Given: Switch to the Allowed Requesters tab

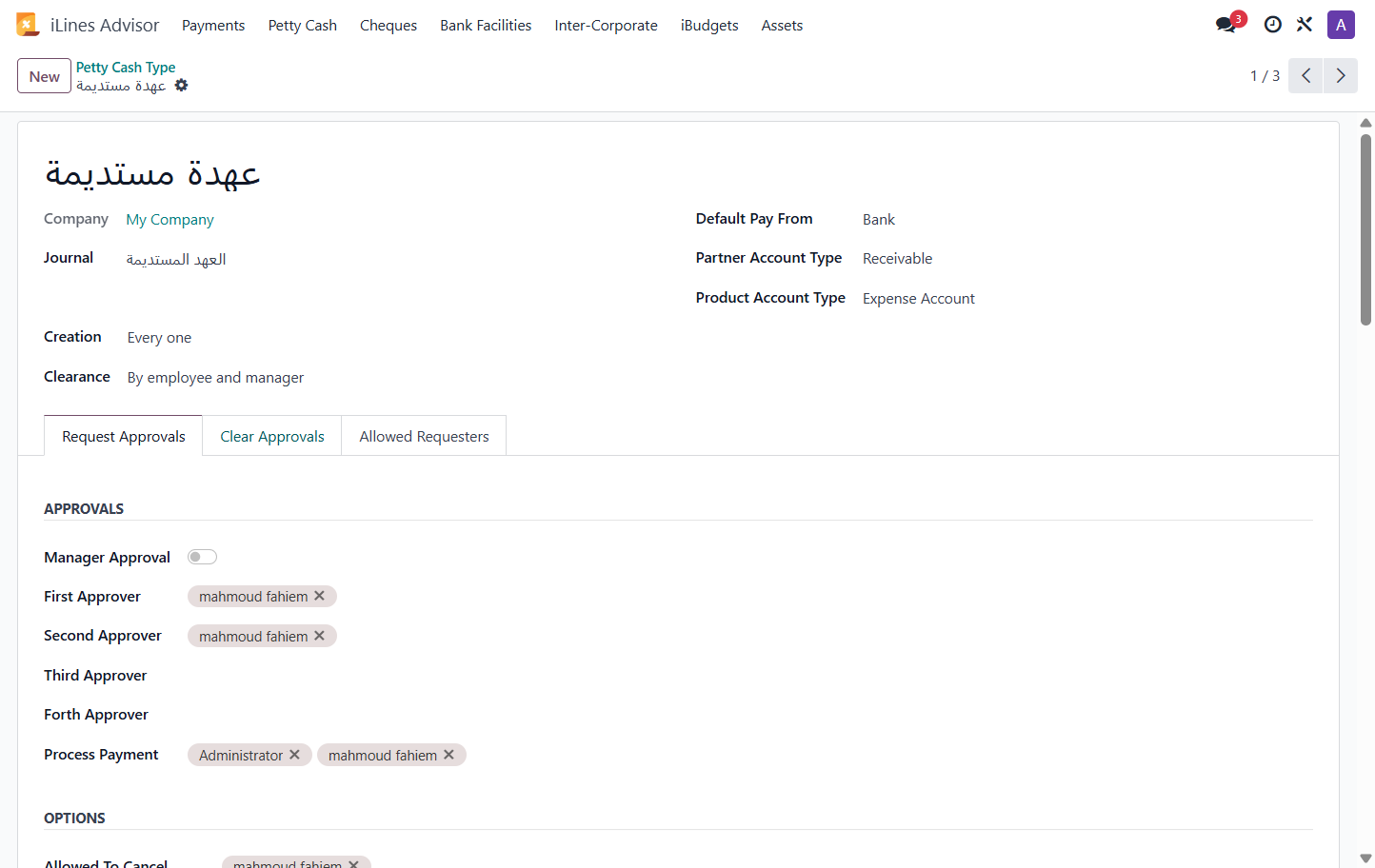Looking at the screenshot, I should click(425, 436).
